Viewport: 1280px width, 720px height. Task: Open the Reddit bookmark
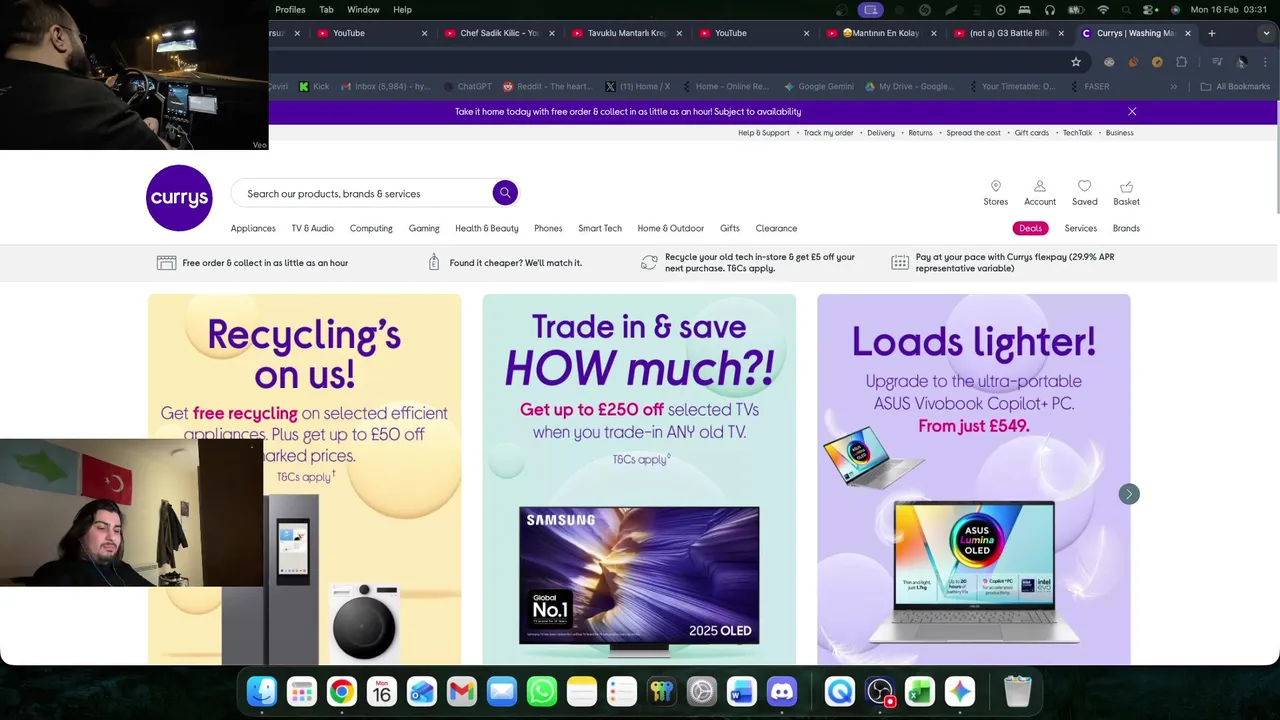pyautogui.click(x=548, y=87)
